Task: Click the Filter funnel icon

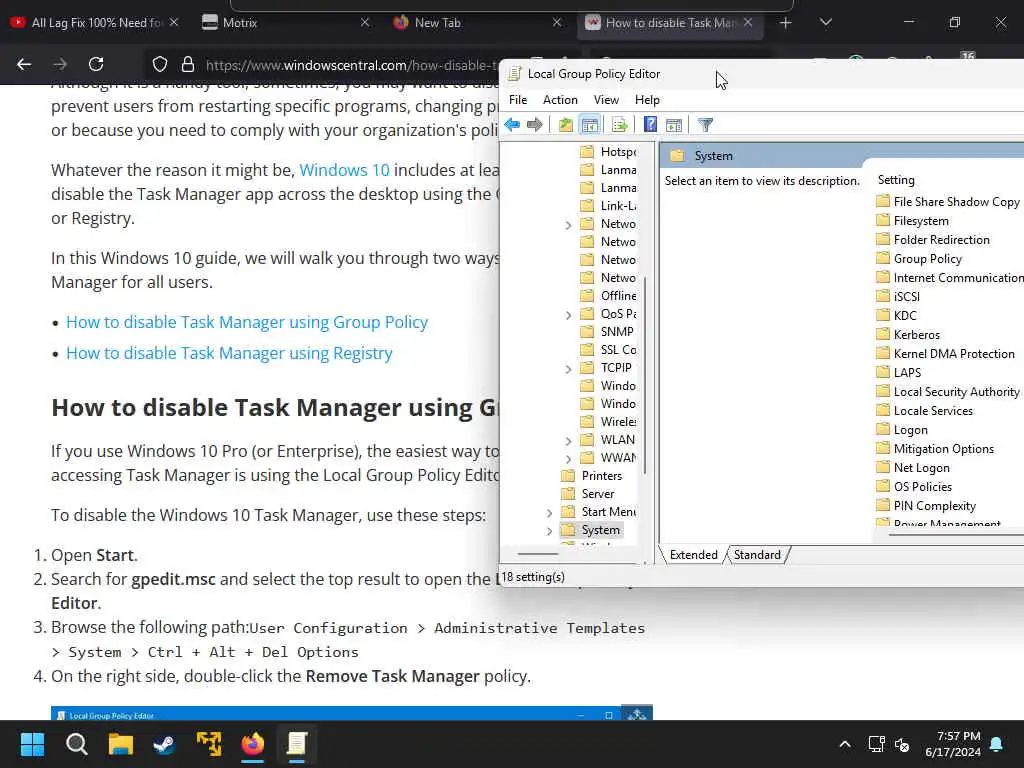Action: (x=705, y=124)
